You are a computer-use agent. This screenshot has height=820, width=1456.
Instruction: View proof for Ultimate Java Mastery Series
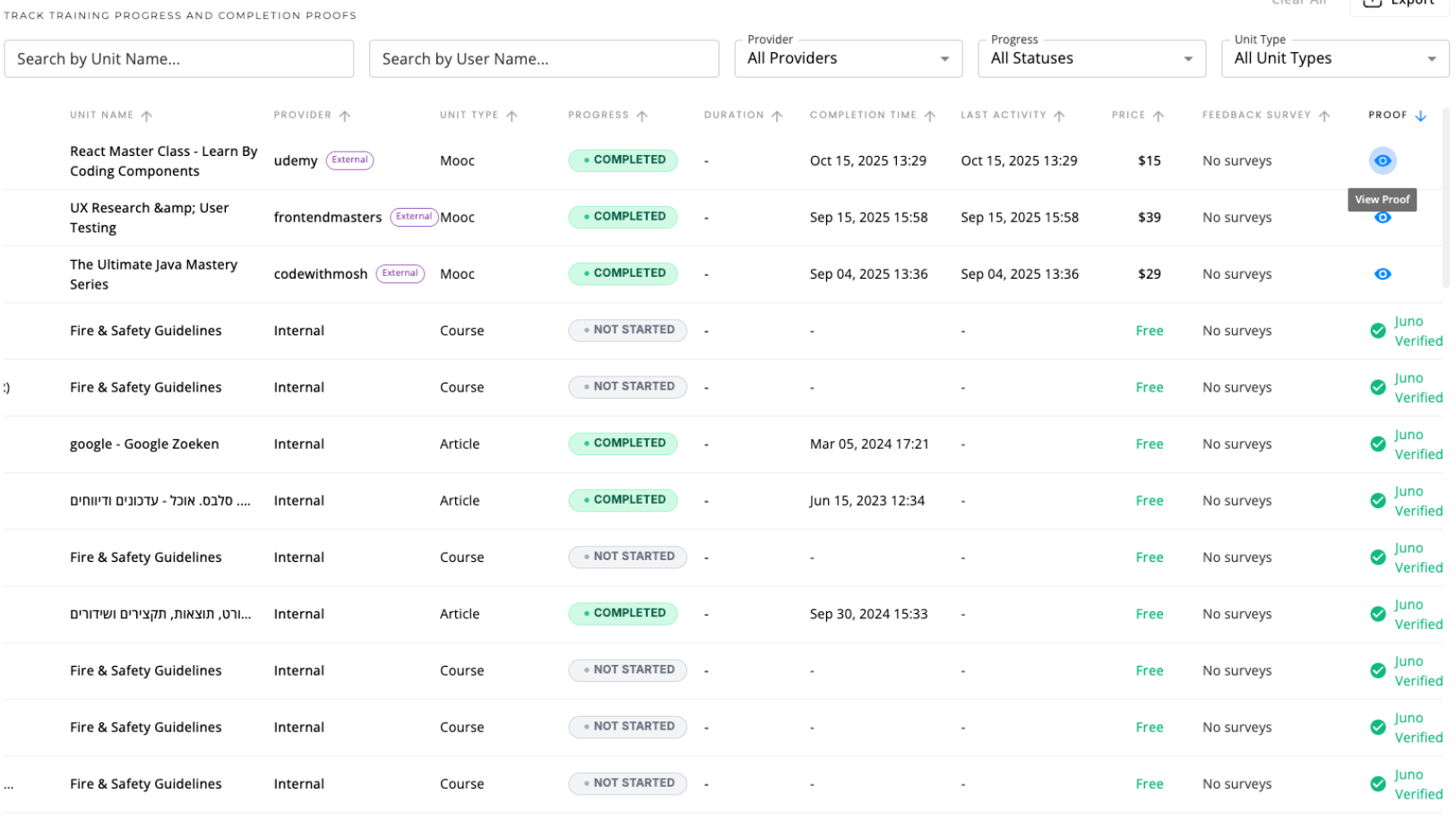(1382, 274)
